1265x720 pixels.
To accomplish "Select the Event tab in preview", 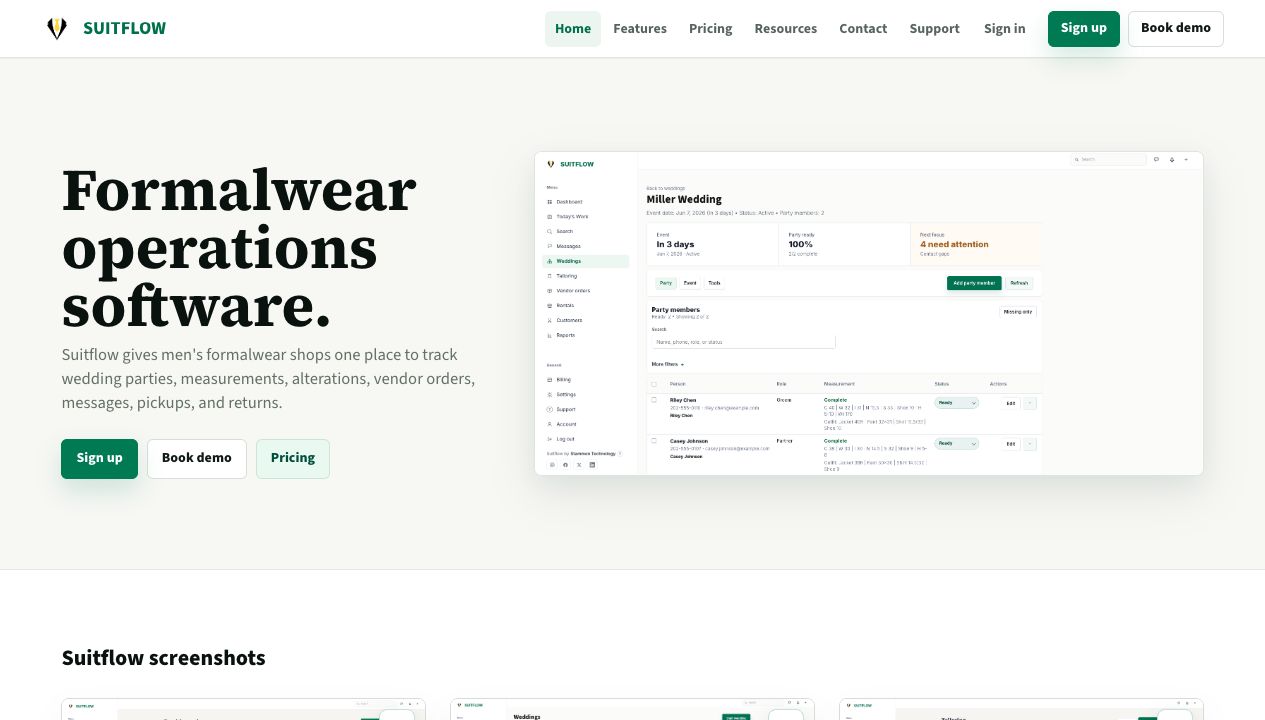I will (x=690, y=283).
